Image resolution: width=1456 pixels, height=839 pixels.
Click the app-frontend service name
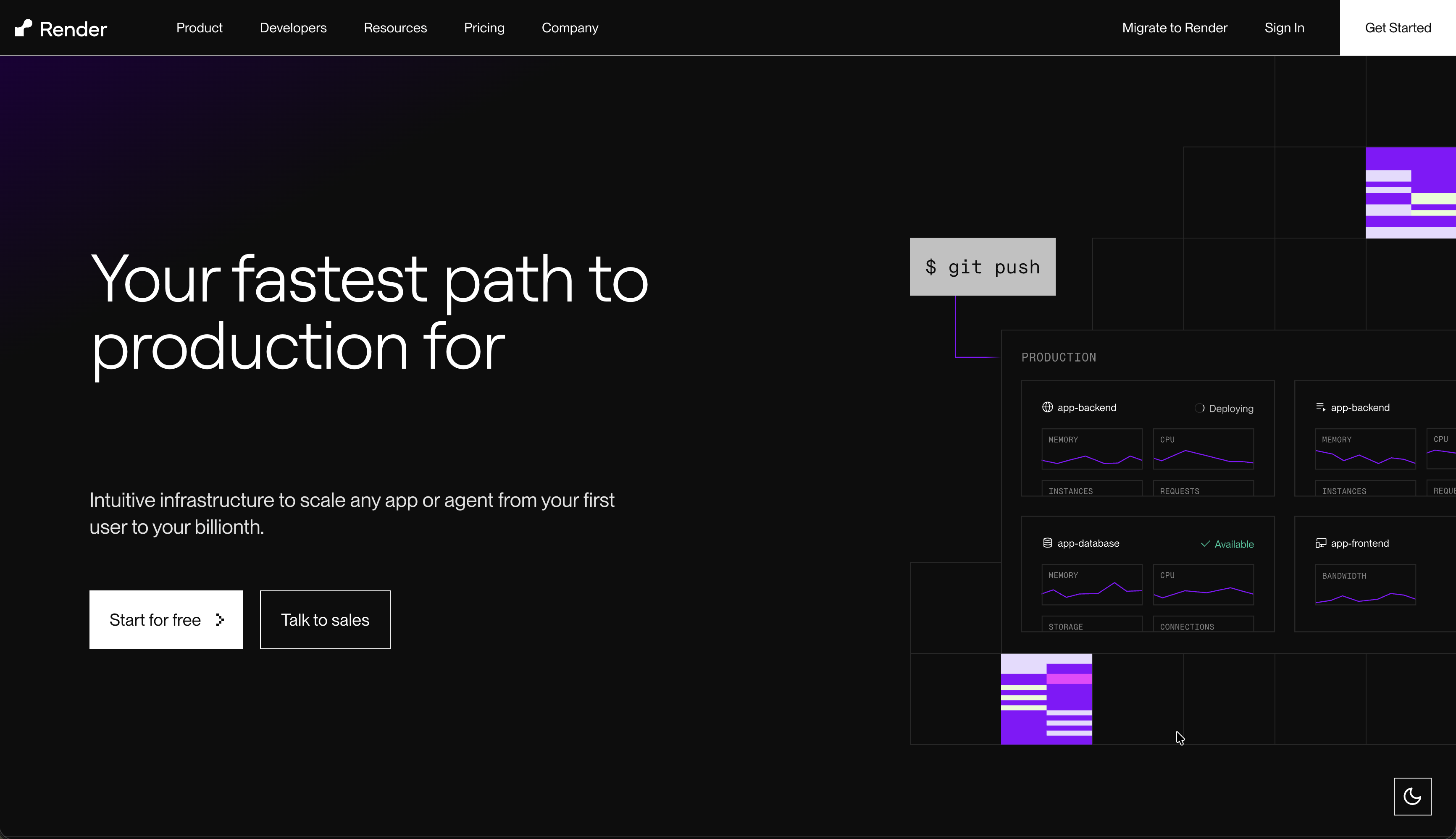pyautogui.click(x=1360, y=543)
